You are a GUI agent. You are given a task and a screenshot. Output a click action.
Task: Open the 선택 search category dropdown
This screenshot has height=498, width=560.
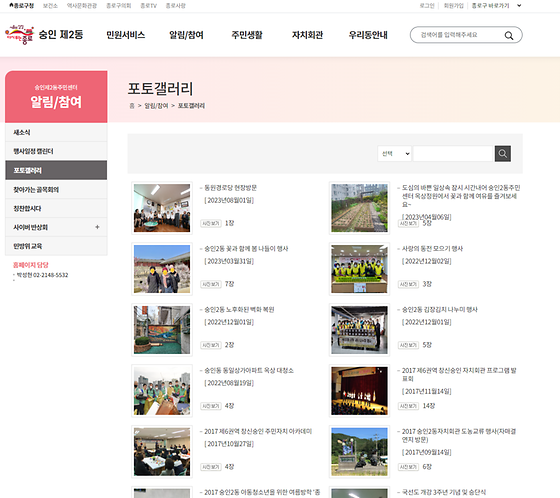395,154
